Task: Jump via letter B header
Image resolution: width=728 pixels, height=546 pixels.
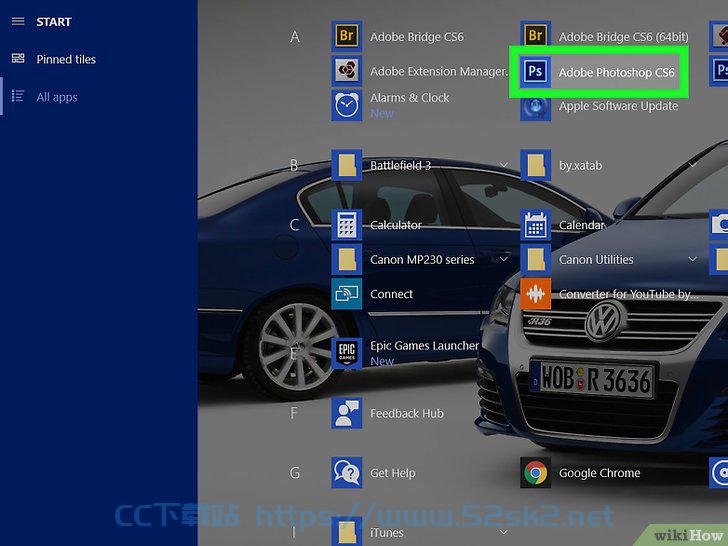Action: (x=294, y=165)
